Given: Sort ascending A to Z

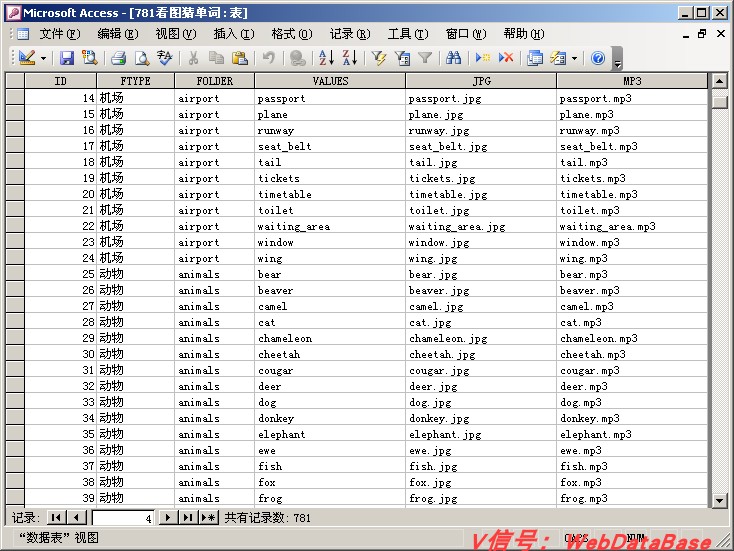Looking at the screenshot, I should (326, 58).
